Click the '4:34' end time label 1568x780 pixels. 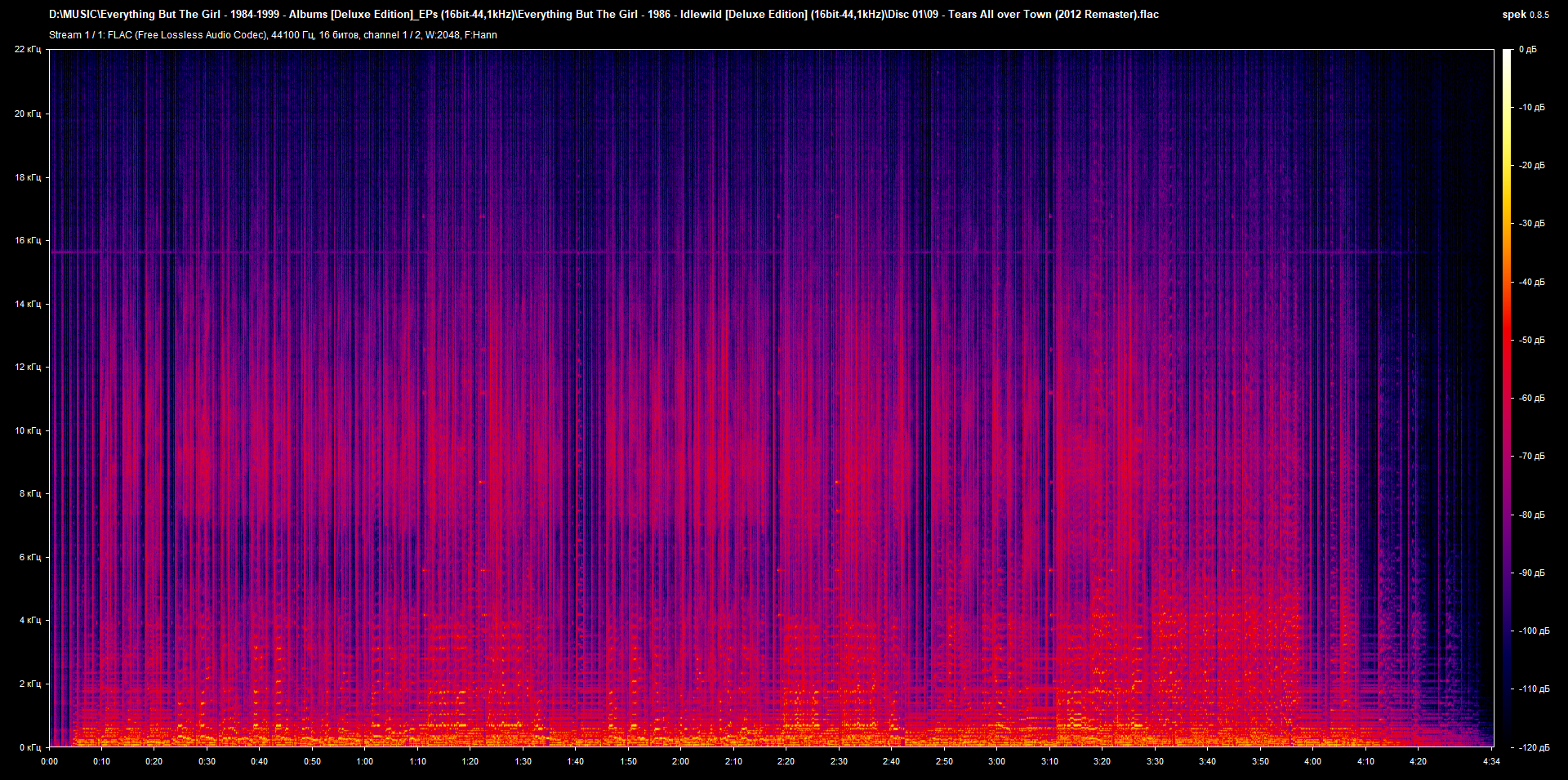[x=1491, y=761]
